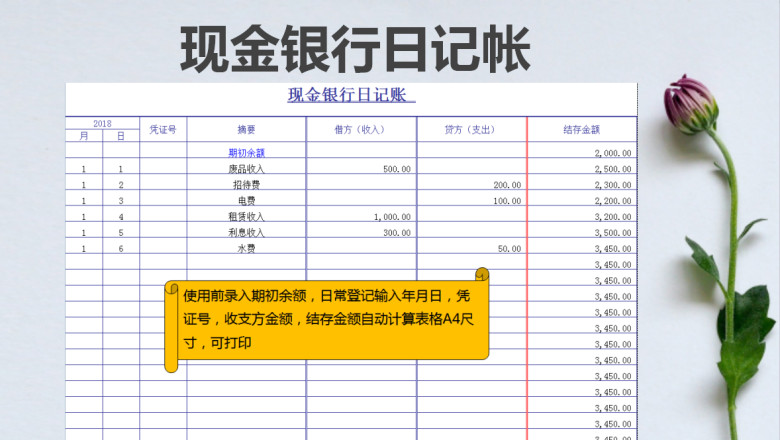780x440 pixels.
Task: Select the empty 凭证号 cell in the 废品收入 row
Action: 163,167
